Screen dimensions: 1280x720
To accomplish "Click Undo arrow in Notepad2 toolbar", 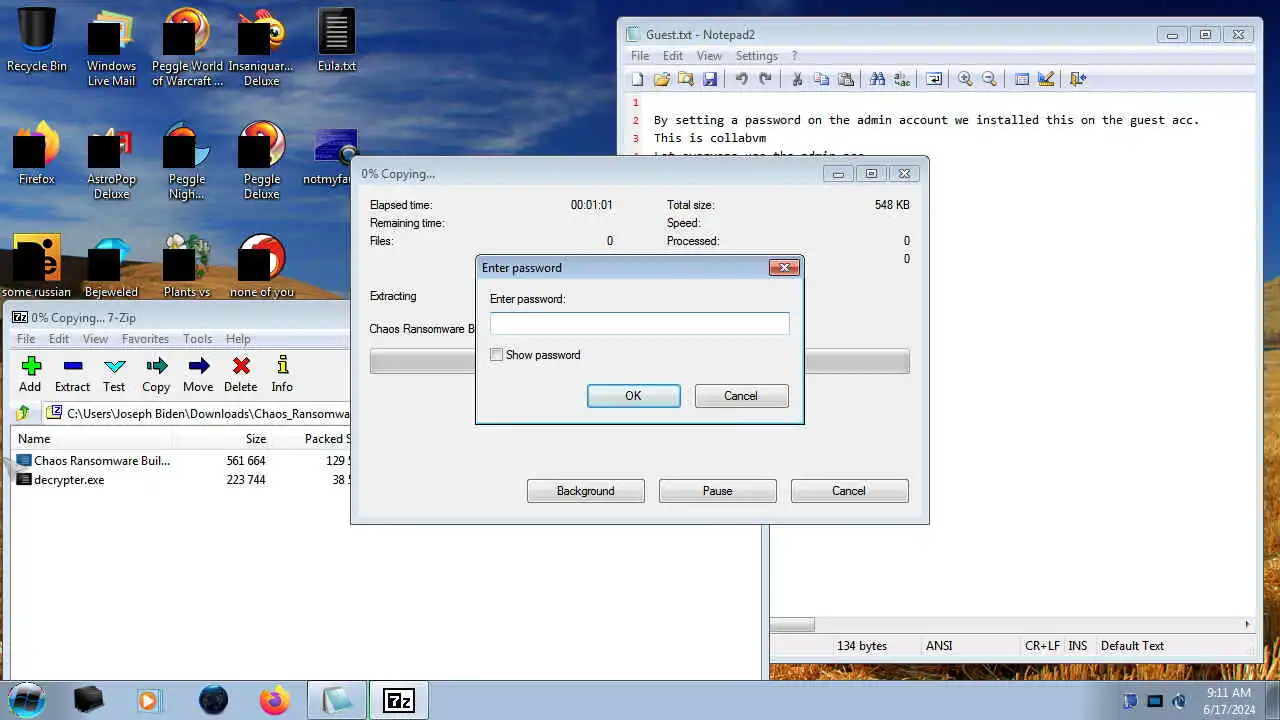I will (741, 79).
